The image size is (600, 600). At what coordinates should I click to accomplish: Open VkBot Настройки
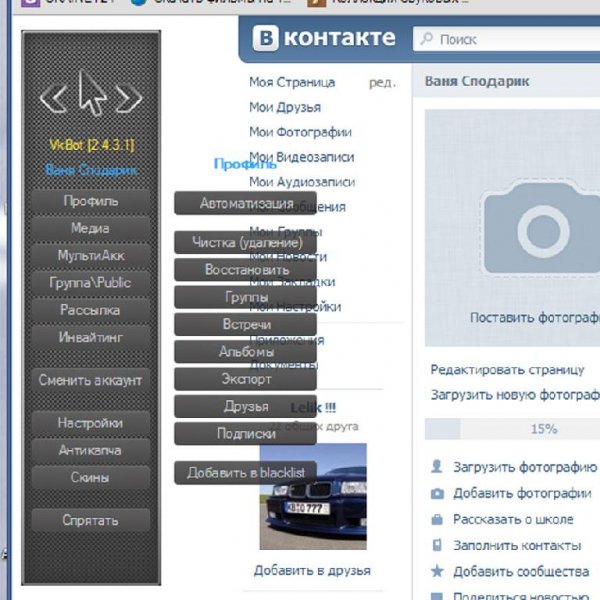(x=91, y=423)
